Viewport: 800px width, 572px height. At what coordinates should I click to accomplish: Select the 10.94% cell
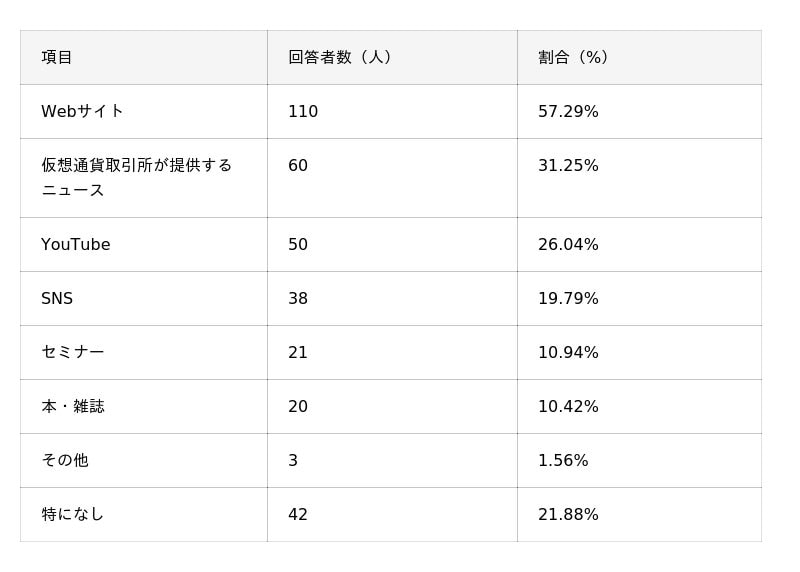tap(568, 353)
